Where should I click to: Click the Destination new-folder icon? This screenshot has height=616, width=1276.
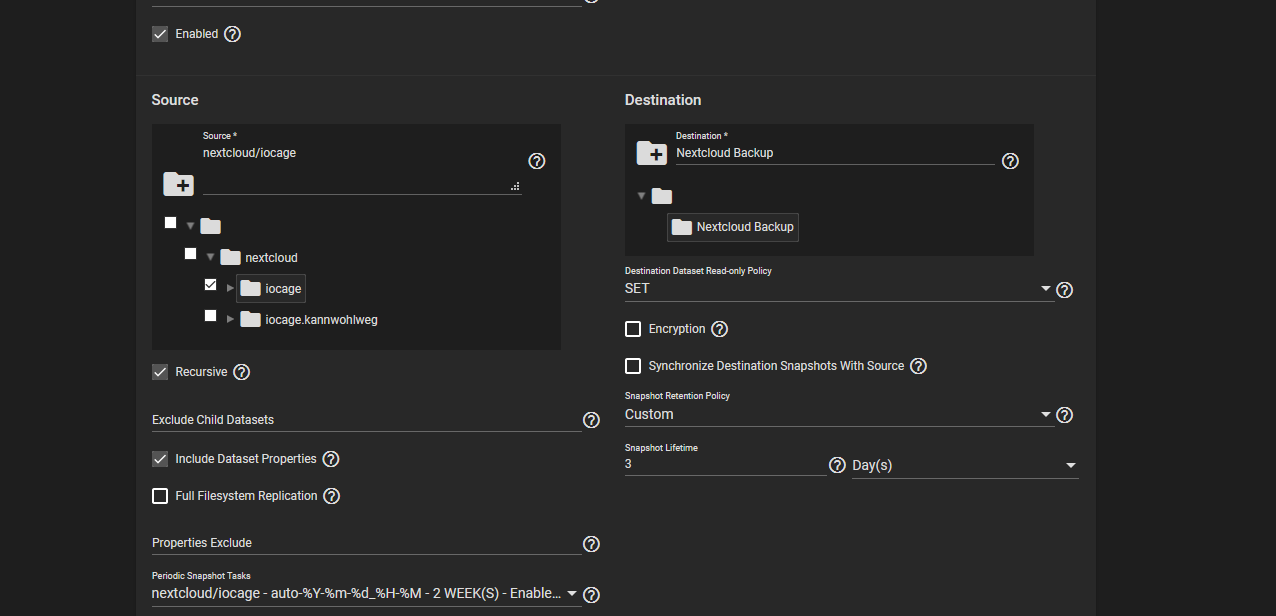[652, 153]
